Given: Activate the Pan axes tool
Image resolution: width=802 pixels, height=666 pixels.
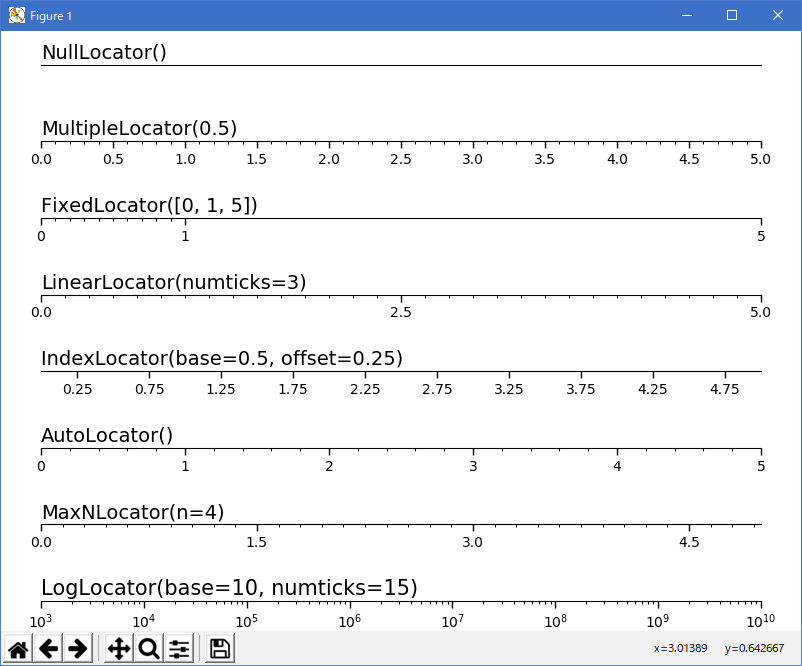Looking at the screenshot, I should 119,649.
